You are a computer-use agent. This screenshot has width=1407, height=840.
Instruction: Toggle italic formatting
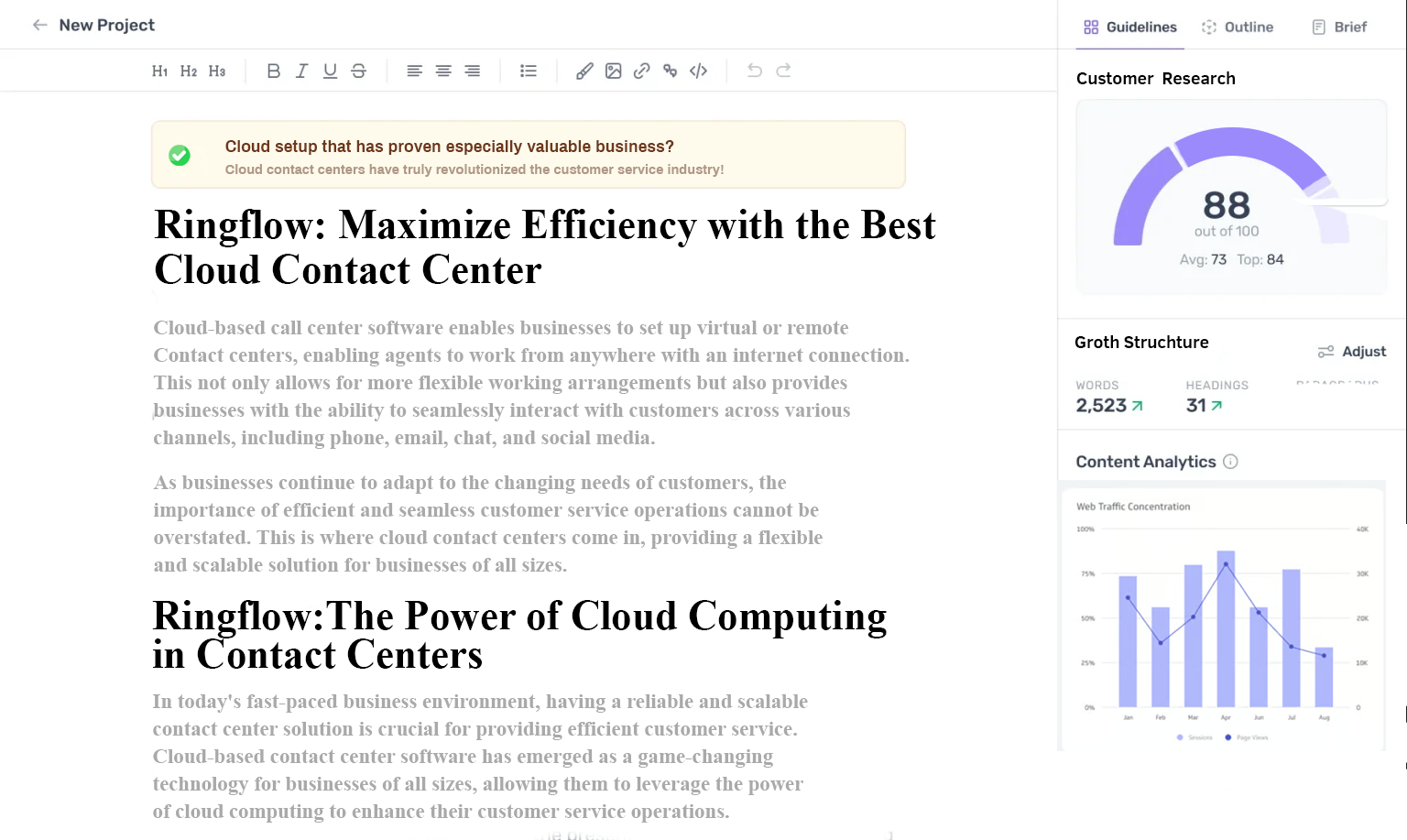pyautogui.click(x=301, y=71)
